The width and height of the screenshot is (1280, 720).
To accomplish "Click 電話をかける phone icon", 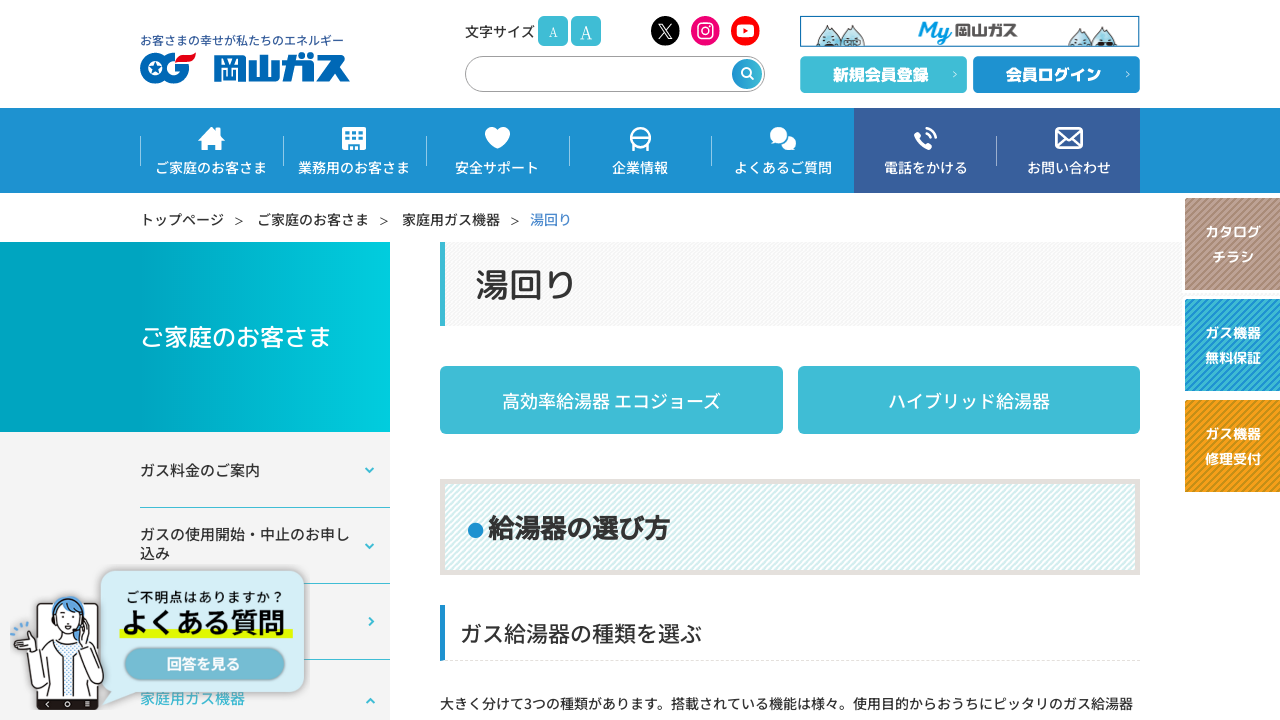I will 925,150.
